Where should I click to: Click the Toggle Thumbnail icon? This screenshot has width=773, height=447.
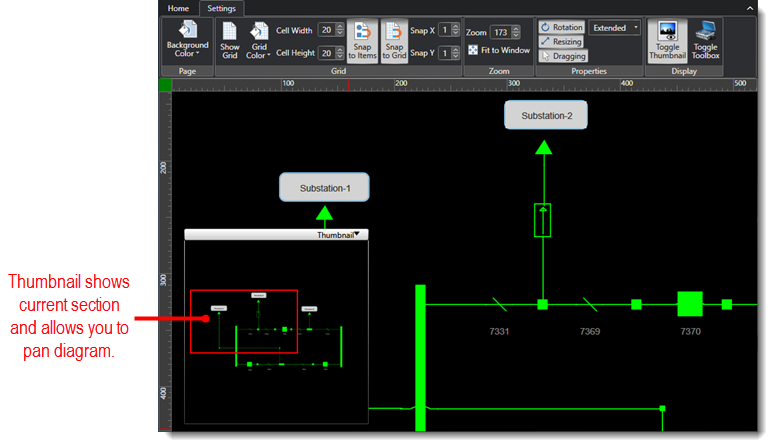click(667, 41)
